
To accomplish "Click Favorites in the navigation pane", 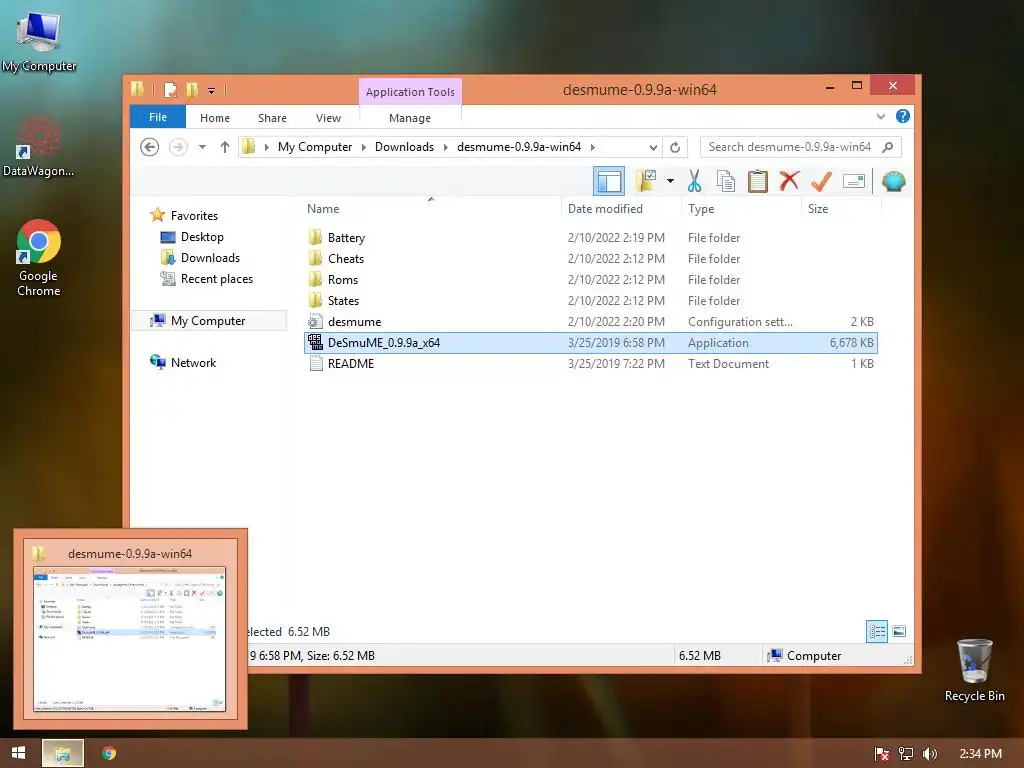I will pos(194,216).
